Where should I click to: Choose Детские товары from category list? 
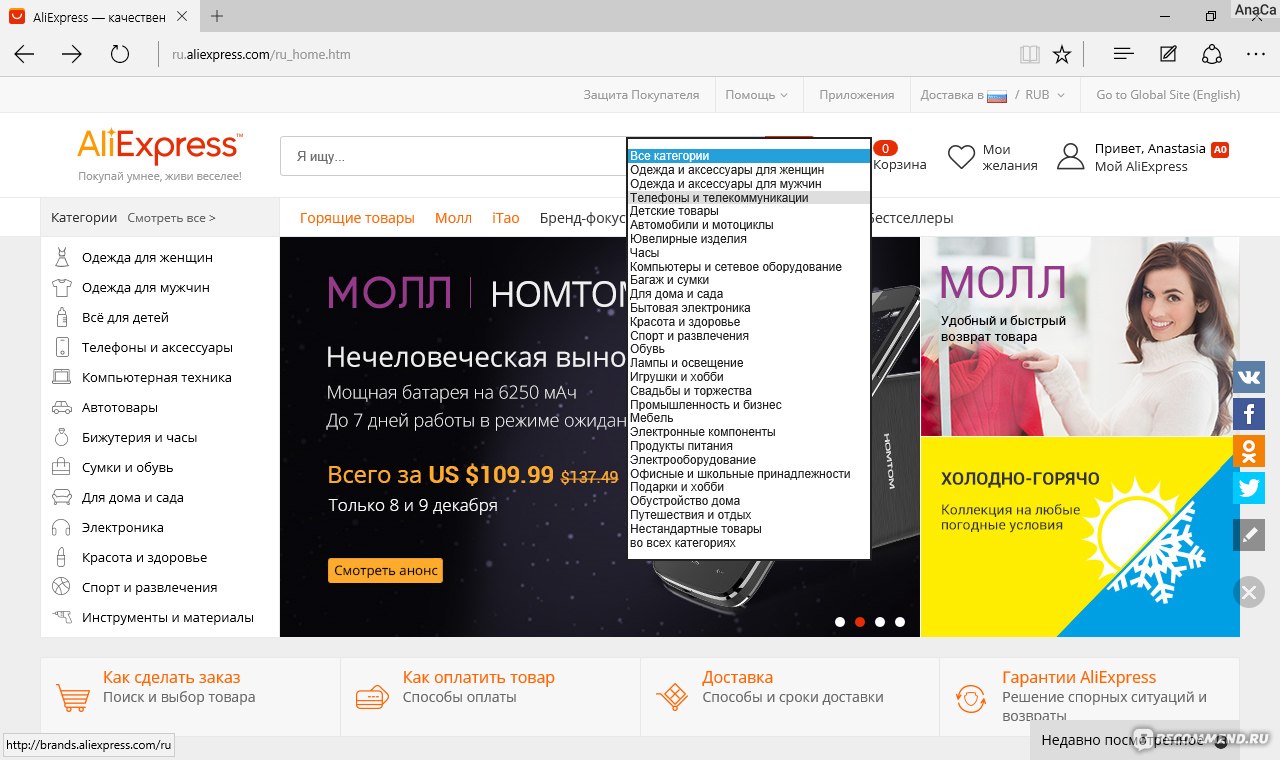coord(749,211)
